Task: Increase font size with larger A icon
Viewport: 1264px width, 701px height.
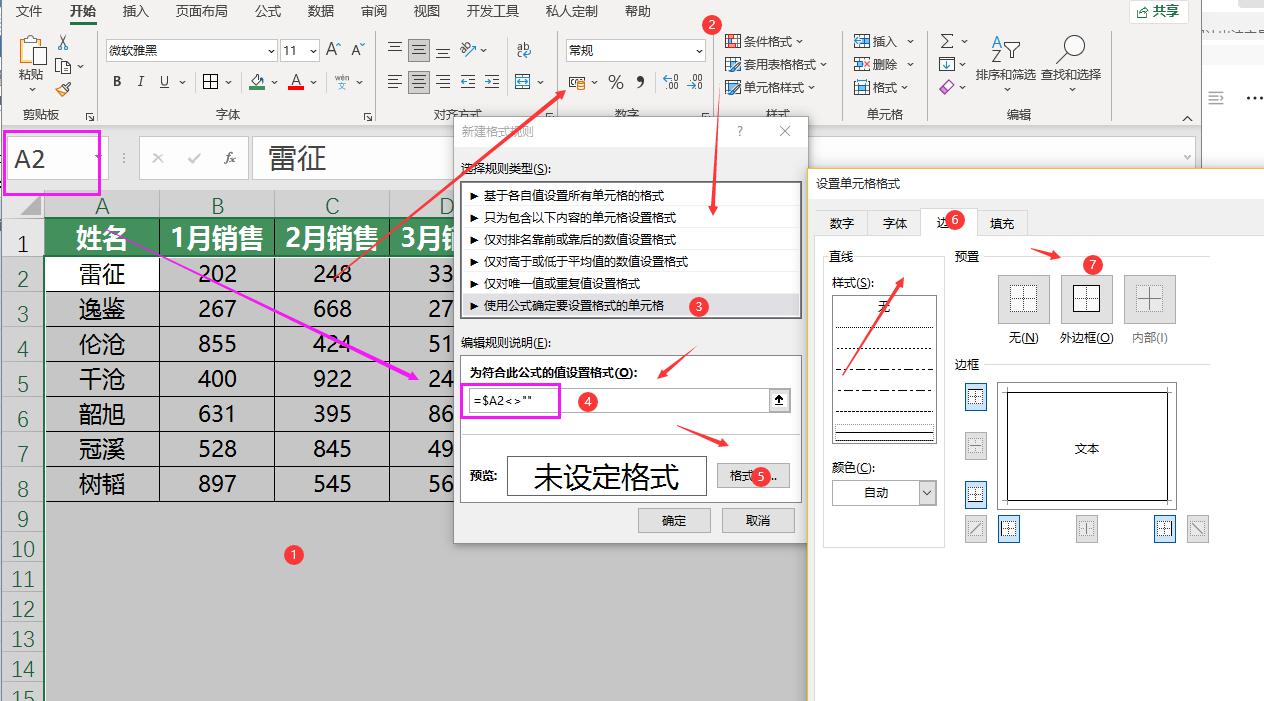Action: (x=334, y=49)
